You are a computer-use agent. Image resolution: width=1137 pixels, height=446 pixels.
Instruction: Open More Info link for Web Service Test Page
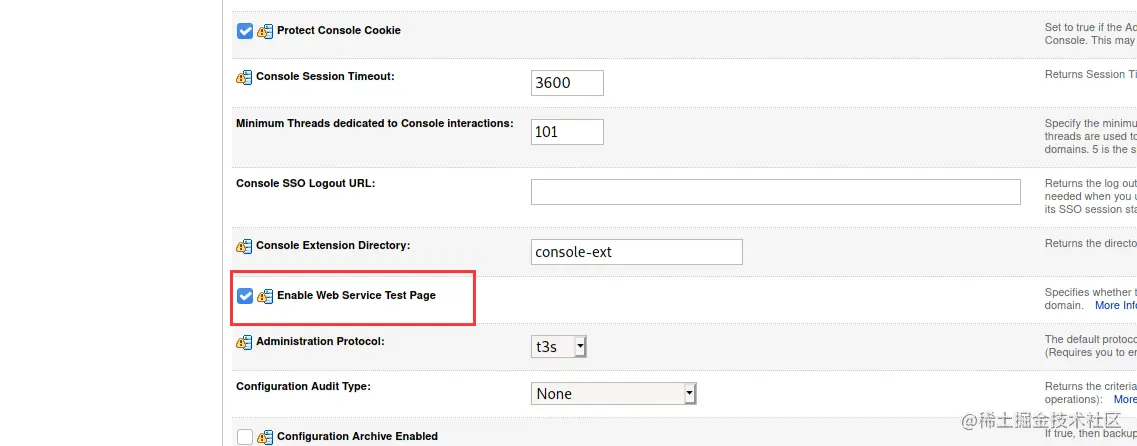coord(1115,305)
